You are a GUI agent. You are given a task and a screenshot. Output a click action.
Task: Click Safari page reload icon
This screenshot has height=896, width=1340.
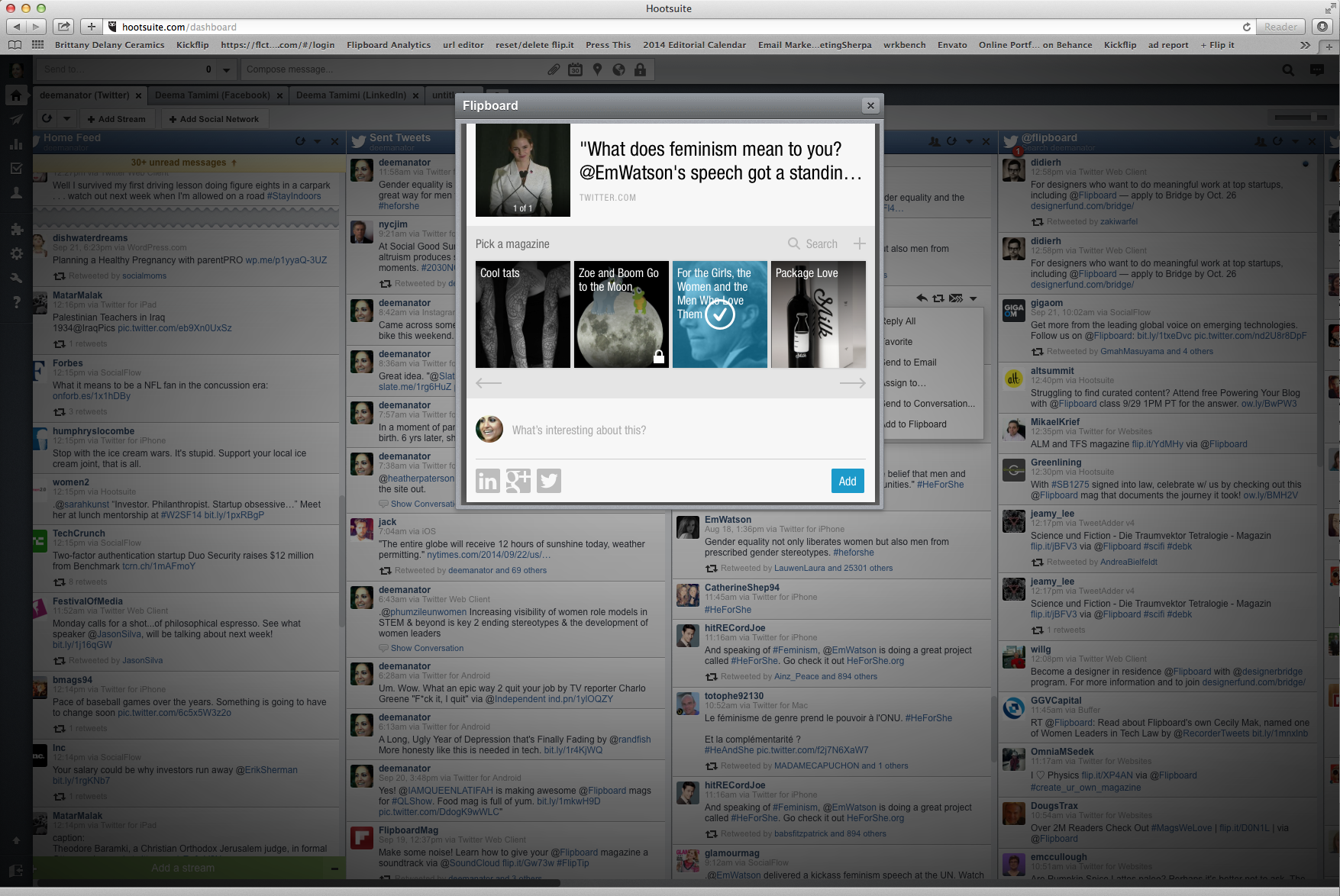[x=1247, y=27]
